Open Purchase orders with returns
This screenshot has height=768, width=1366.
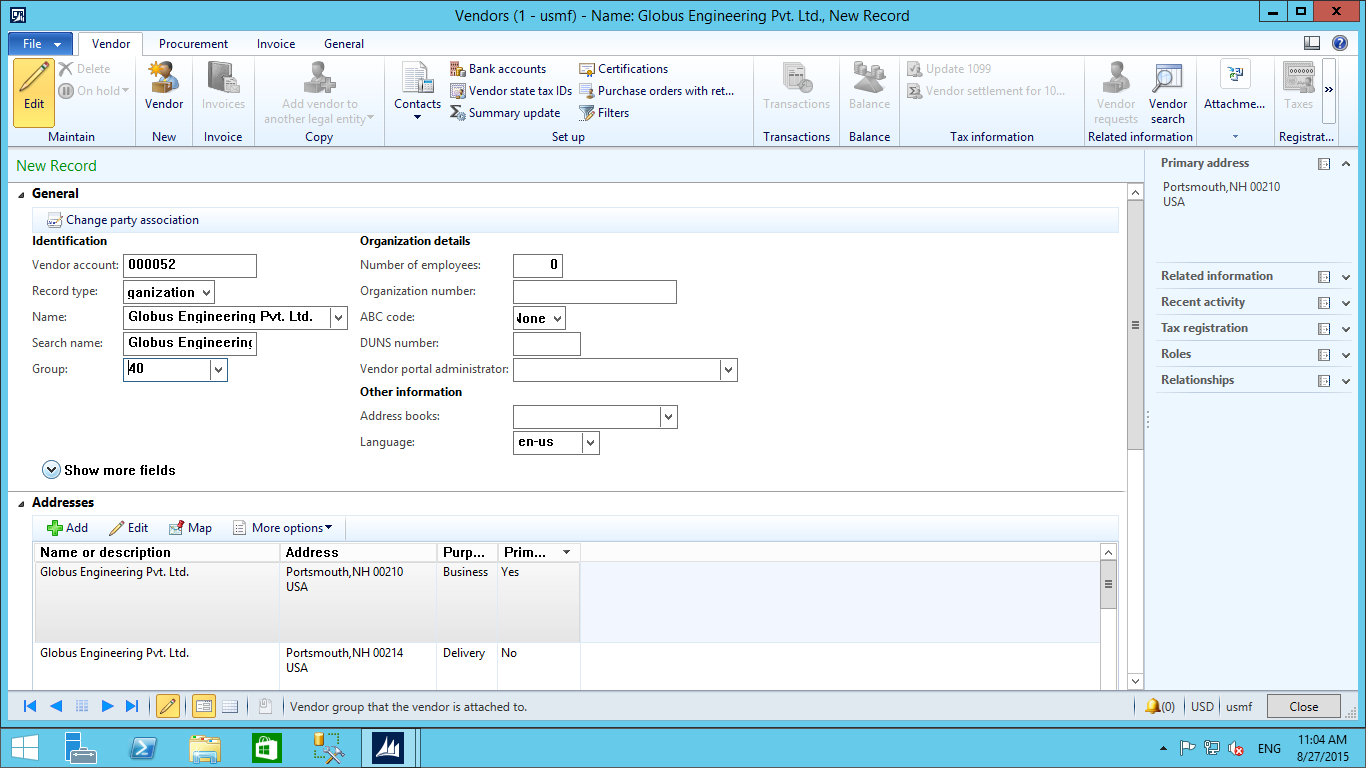[x=657, y=91]
